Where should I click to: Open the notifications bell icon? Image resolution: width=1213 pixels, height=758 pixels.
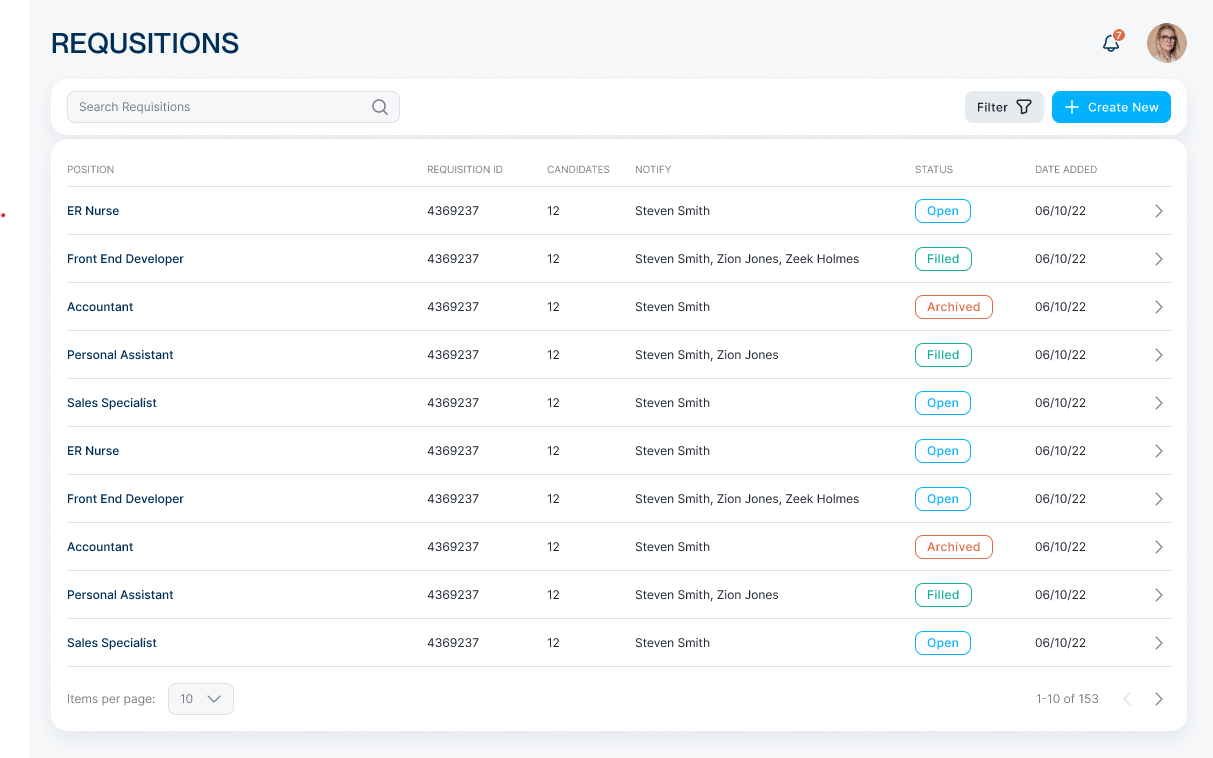tap(1110, 44)
